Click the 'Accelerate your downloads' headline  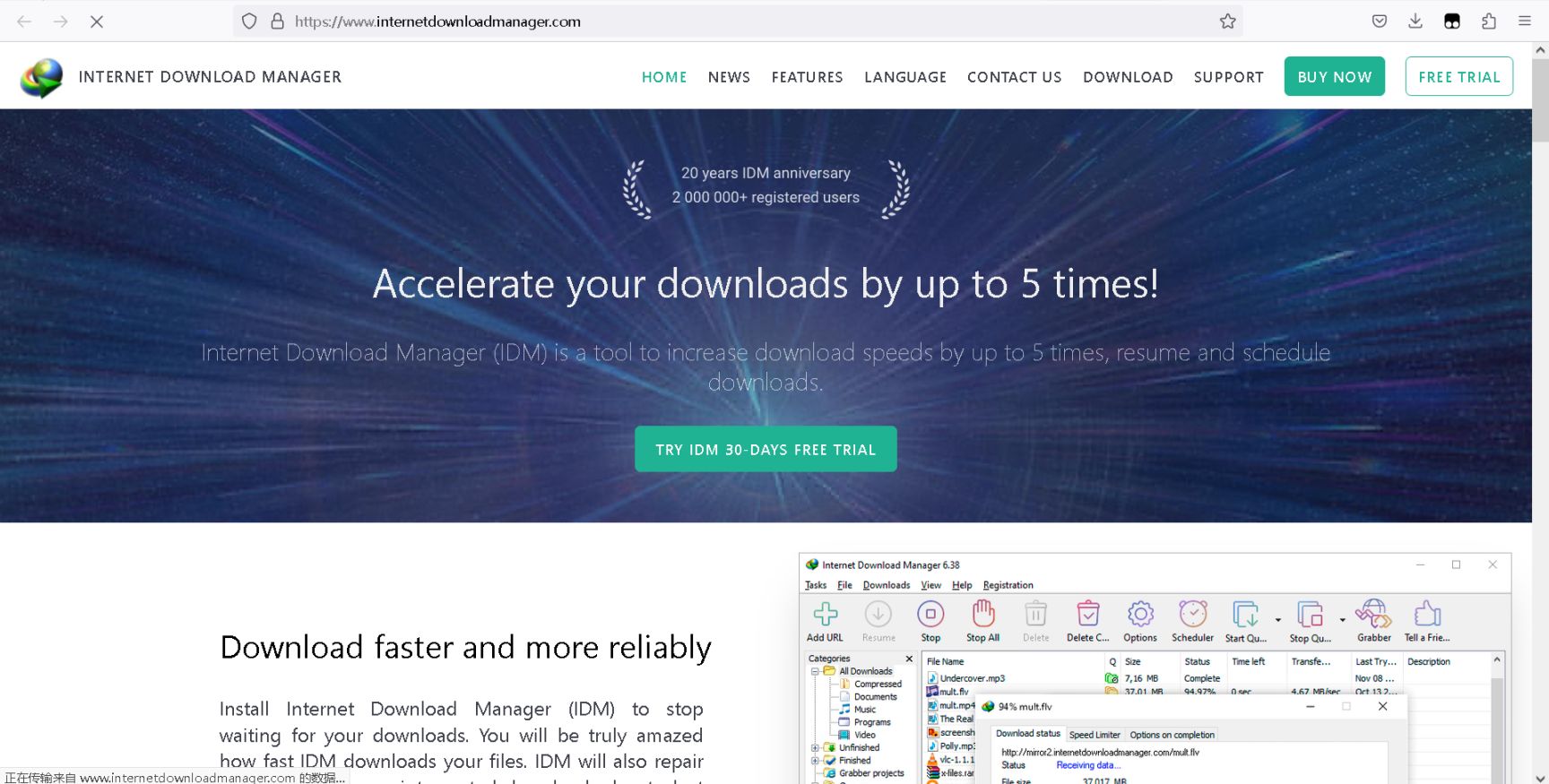(766, 284)
